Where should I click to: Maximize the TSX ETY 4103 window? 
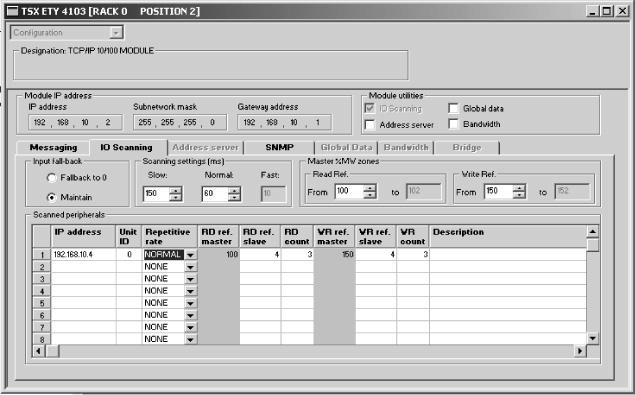[607, 11]
